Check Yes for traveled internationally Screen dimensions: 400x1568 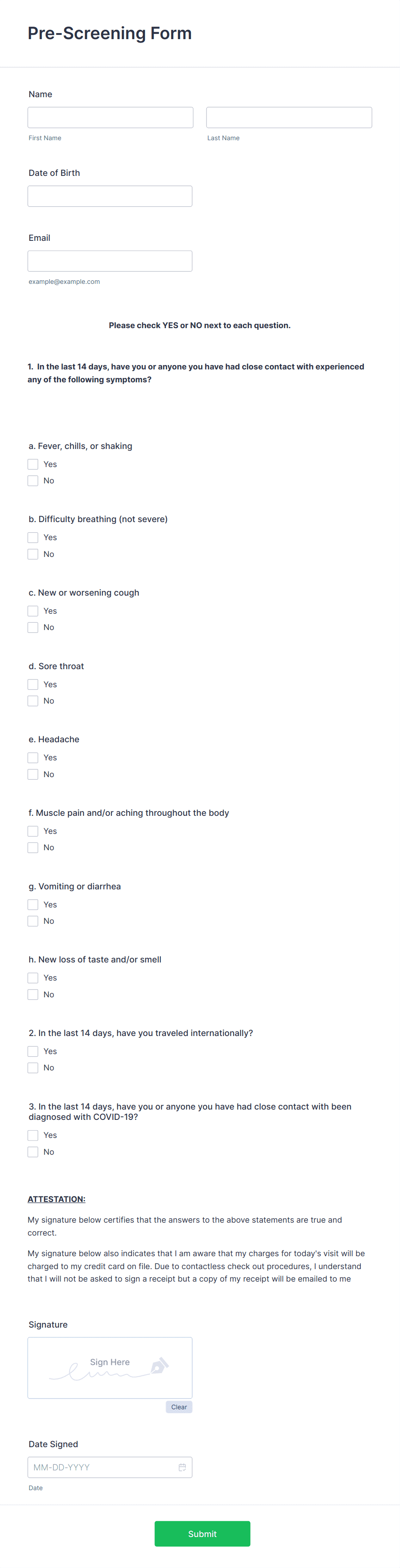coord(33,1051)
